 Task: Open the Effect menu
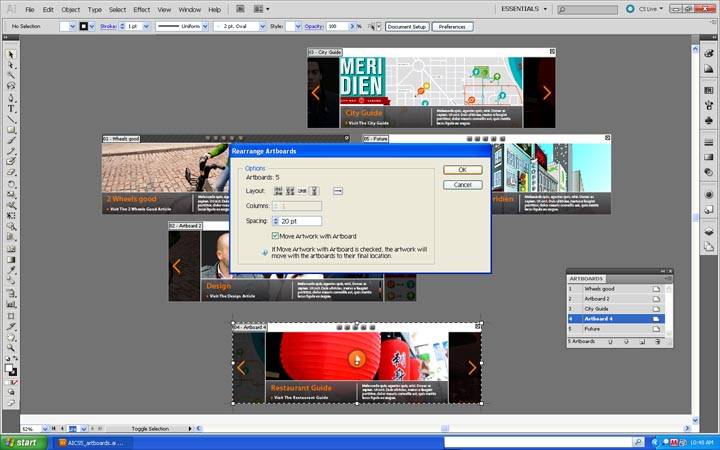[141, 9]
